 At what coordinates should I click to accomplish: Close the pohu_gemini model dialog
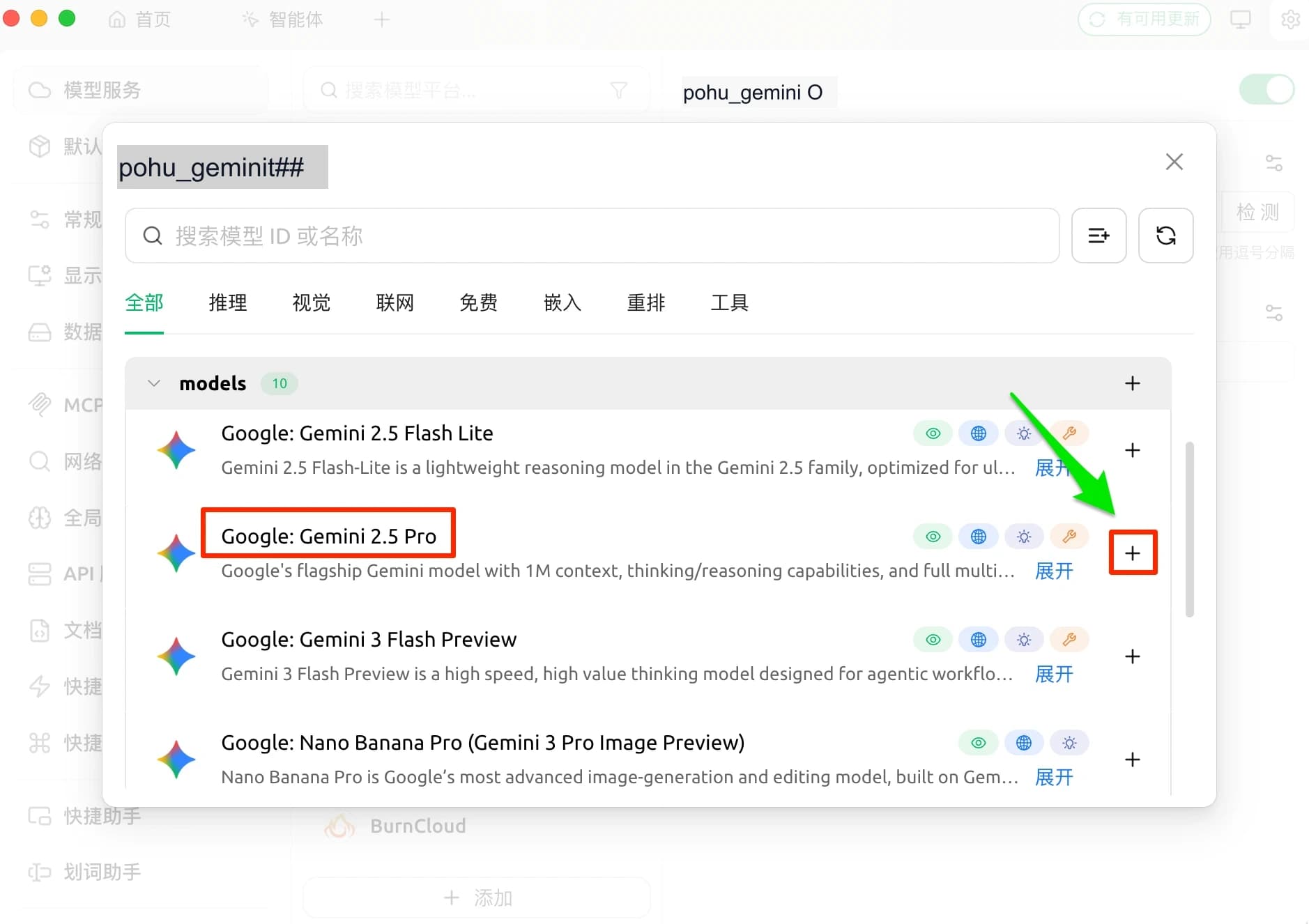click(x=1174, y=162)
